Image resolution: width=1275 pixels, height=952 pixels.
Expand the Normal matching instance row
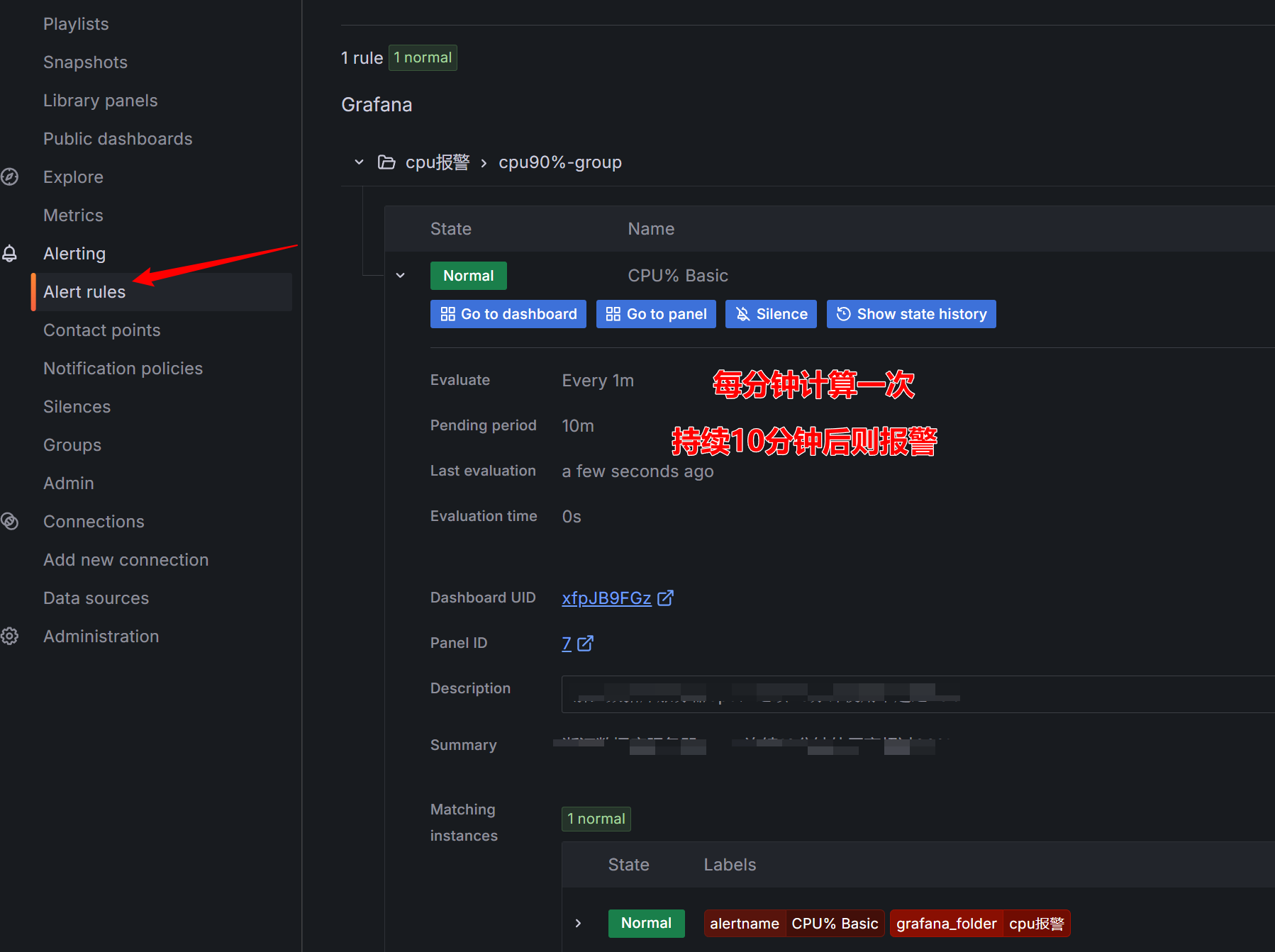click(578, 923)
